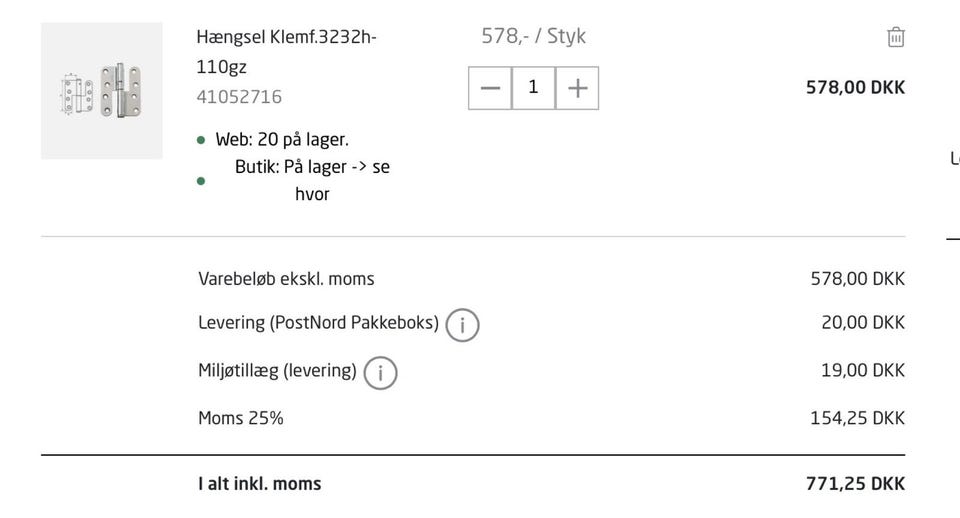
Task: Click the grand total 771,25 DKK
Action: tap(855, 484)
